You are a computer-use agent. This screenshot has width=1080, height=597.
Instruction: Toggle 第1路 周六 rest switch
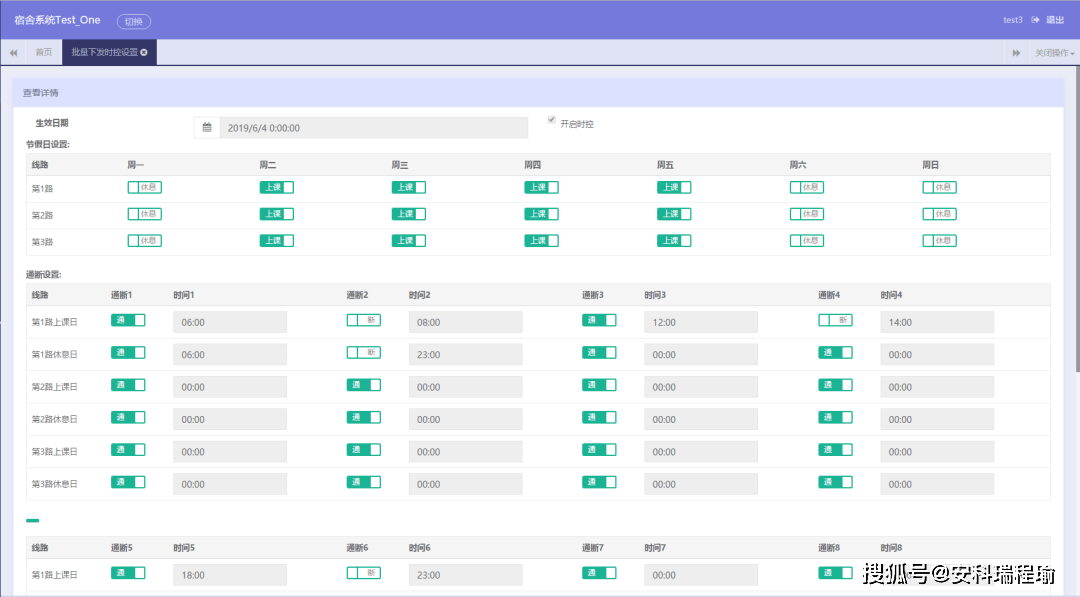coord(807,187)
